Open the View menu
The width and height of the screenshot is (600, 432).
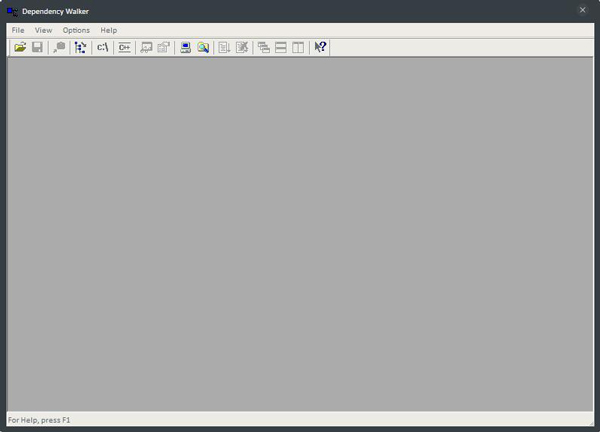(x=44, y=30)
